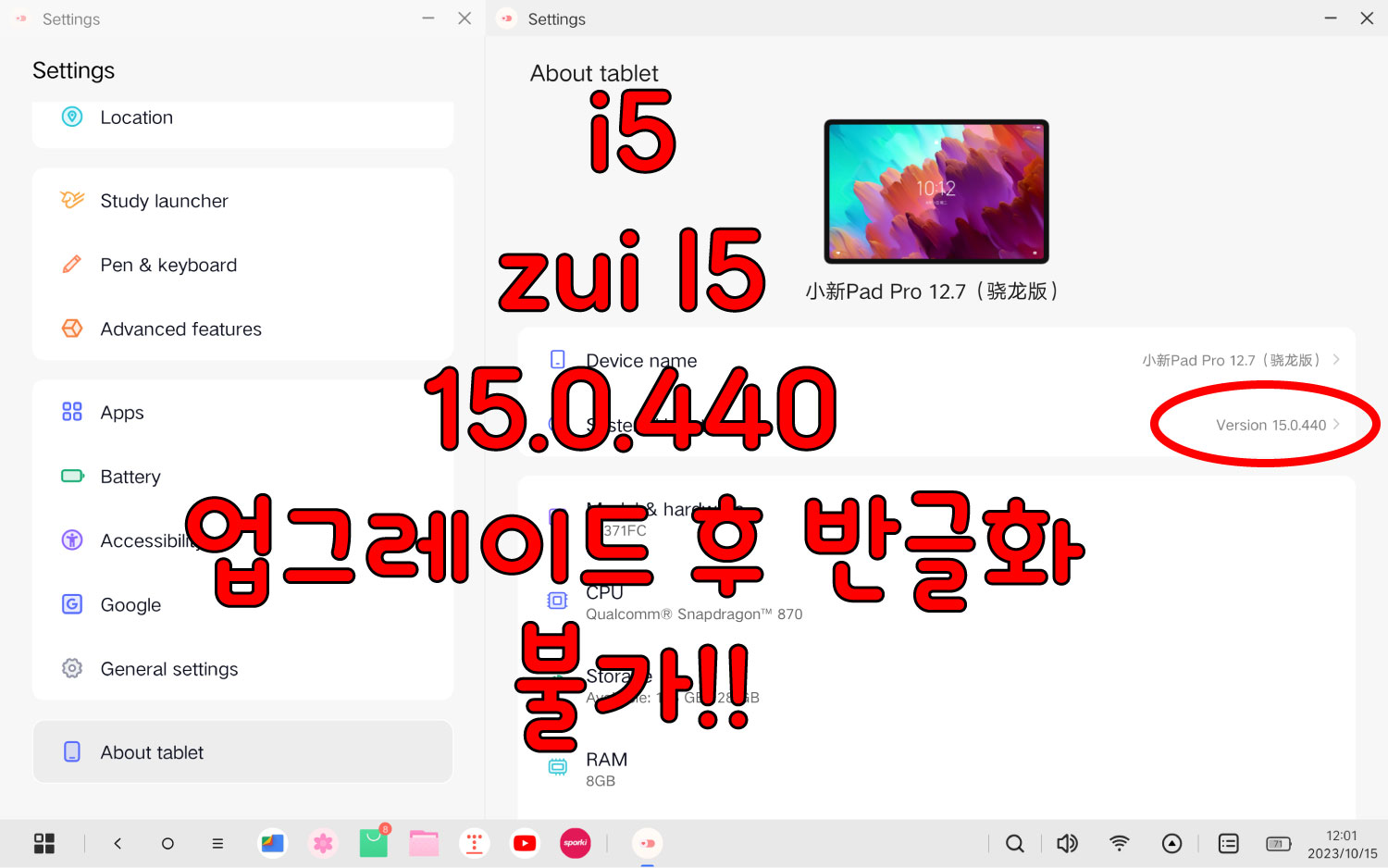Click the CPU chip icon
Screen dimensions: 1388x868
(557, 601)
